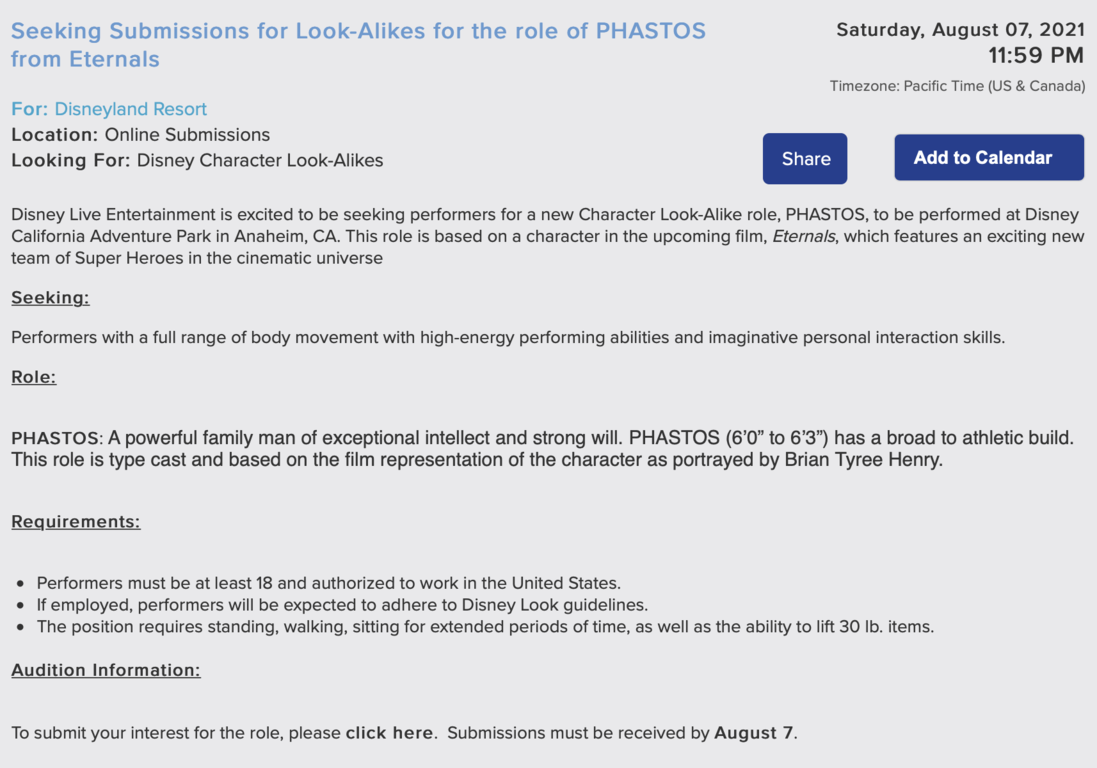Open the Disneyland Resort link
This screenshot has width=1097, height=768.
[131, 109]
